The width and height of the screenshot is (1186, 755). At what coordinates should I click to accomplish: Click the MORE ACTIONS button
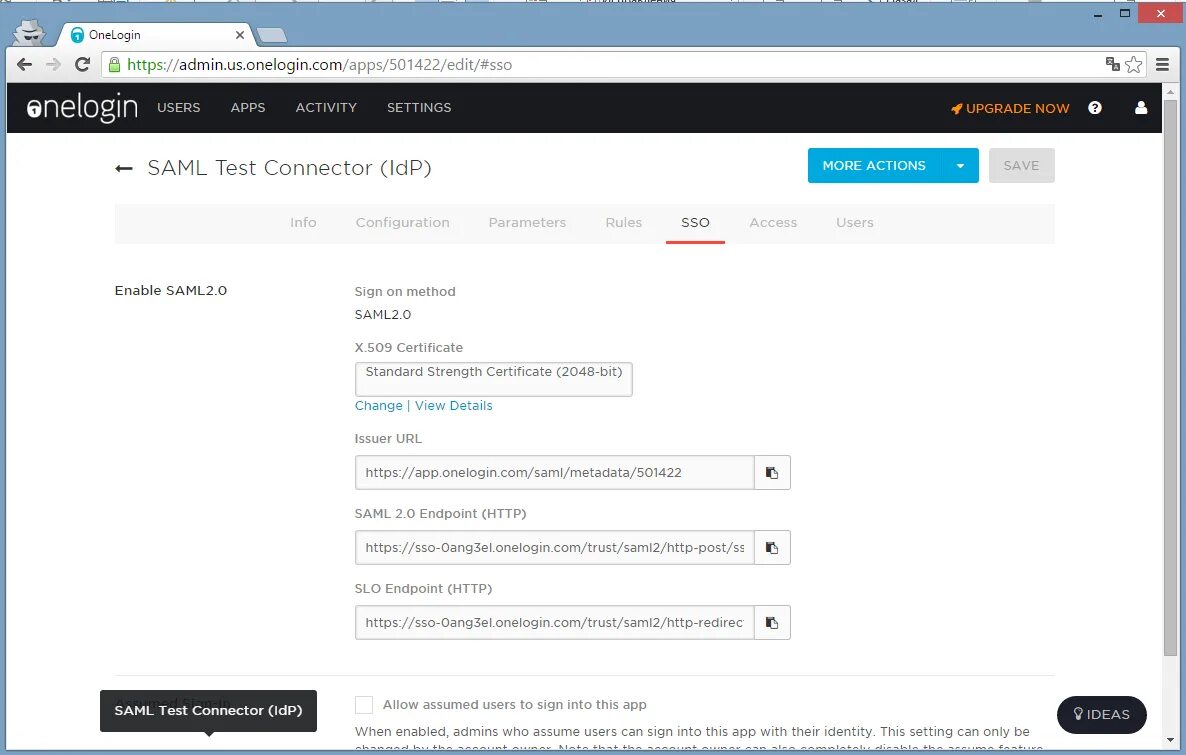pos(874,166)
